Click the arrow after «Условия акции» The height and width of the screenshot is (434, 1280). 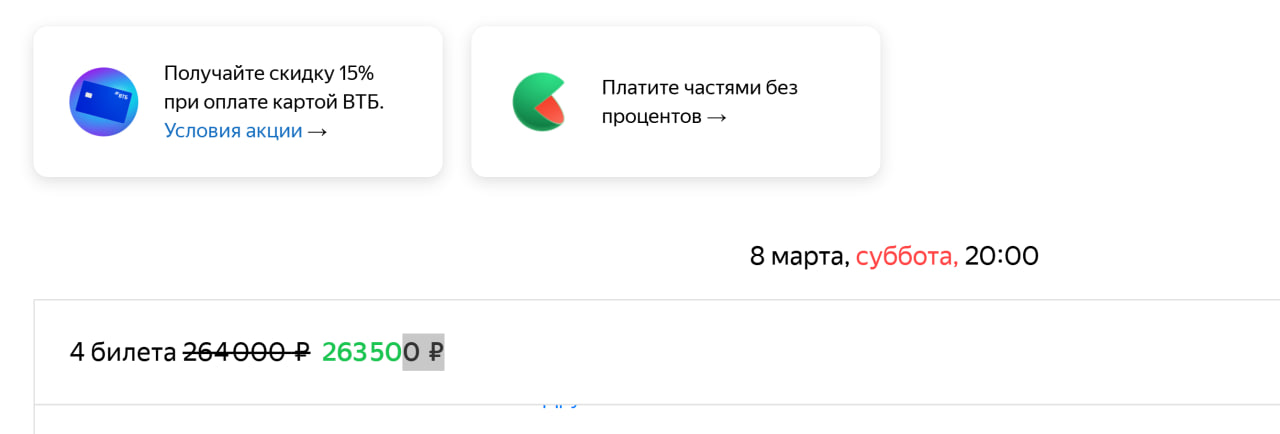pos(317,131)
